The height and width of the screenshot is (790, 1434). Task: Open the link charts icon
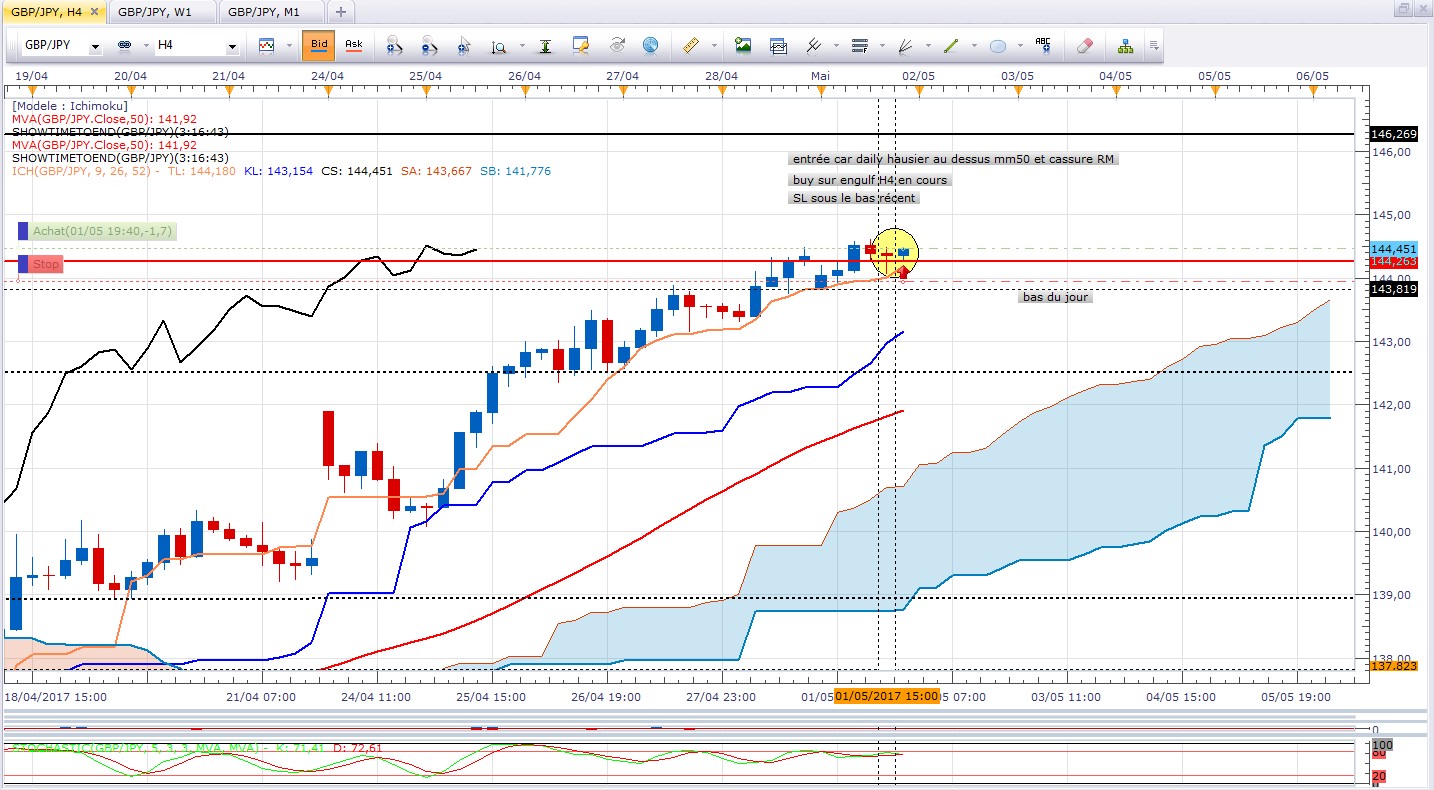[125, 46]
